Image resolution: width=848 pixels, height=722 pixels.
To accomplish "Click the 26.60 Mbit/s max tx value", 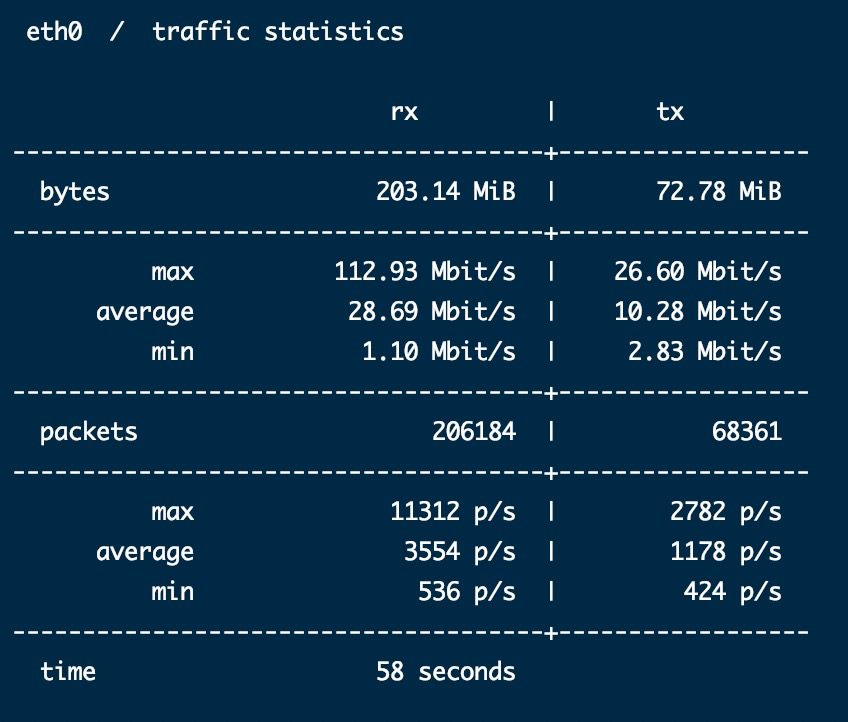I will click(x=698, y=271).
